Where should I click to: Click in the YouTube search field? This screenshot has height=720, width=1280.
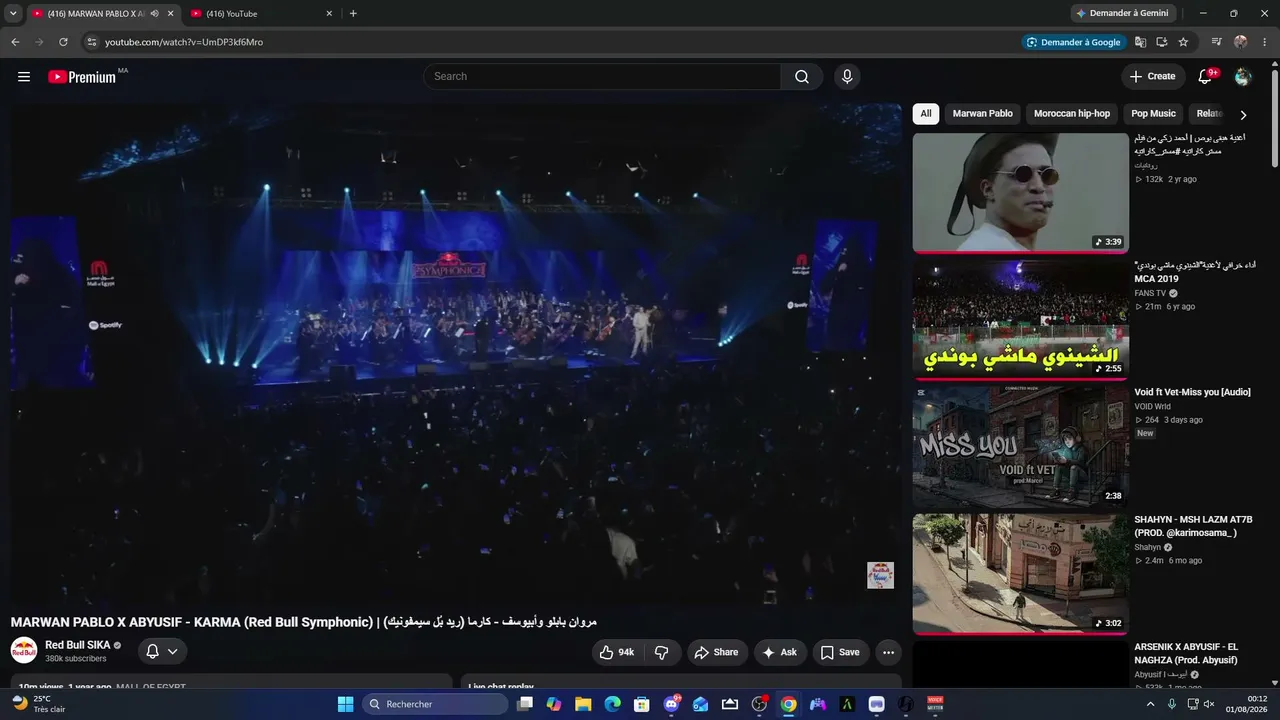pyautogui.click(x=602, y=77)
